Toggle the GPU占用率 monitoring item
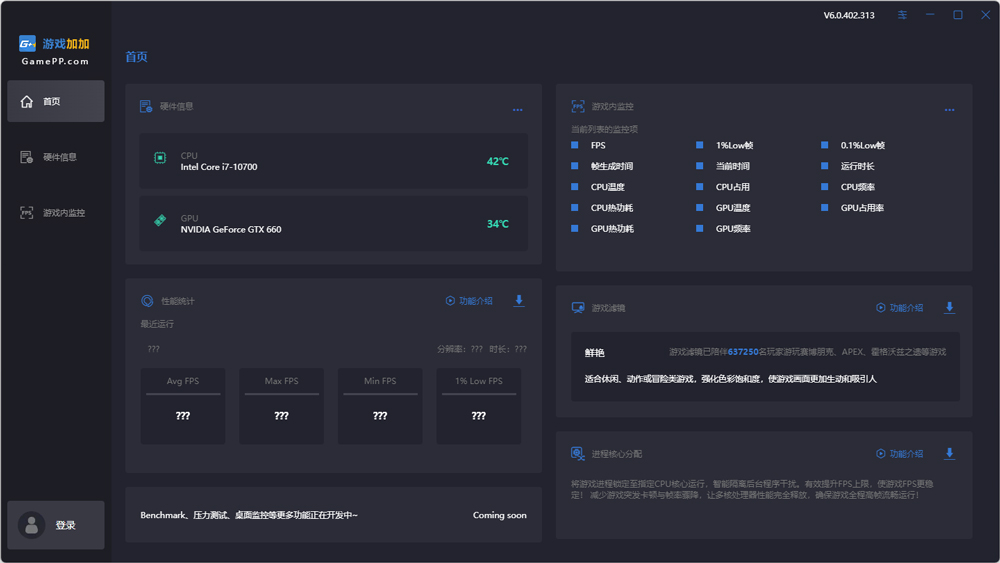The width and height of the screenshot is (1000, 563). 825,208
